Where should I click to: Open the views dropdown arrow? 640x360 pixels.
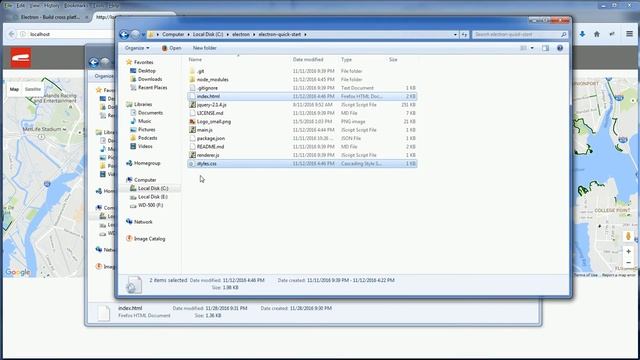532,48
